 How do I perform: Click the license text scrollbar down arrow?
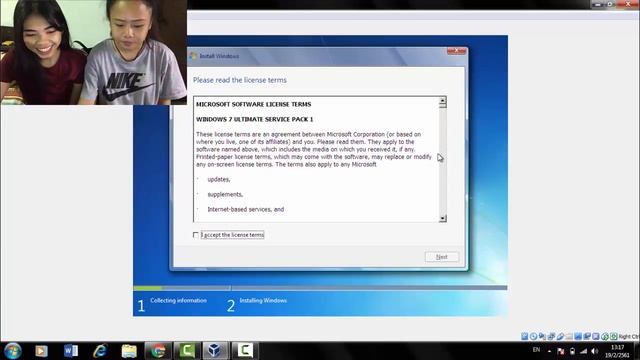click(442, 218)
